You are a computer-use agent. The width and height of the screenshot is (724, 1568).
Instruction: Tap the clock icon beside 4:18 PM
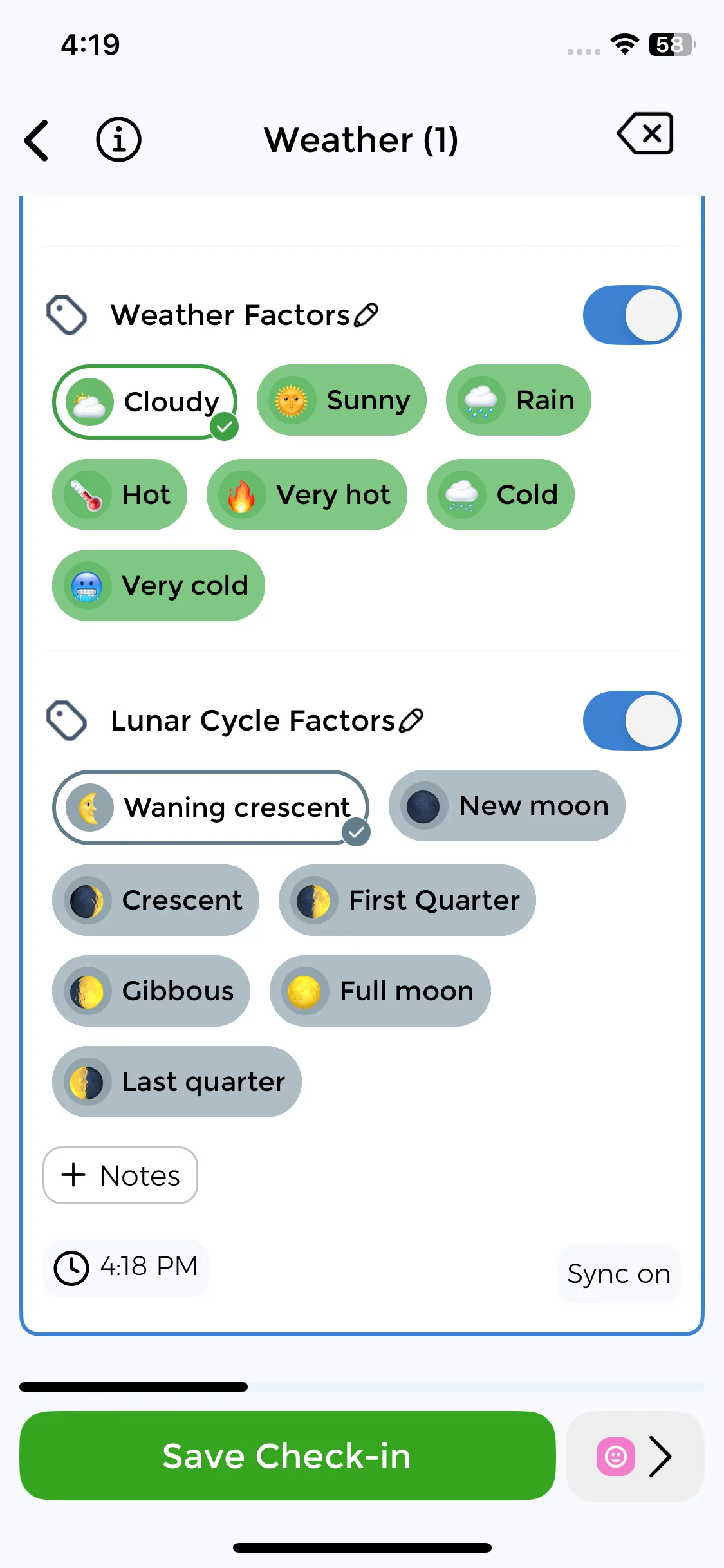[71, 1267]
